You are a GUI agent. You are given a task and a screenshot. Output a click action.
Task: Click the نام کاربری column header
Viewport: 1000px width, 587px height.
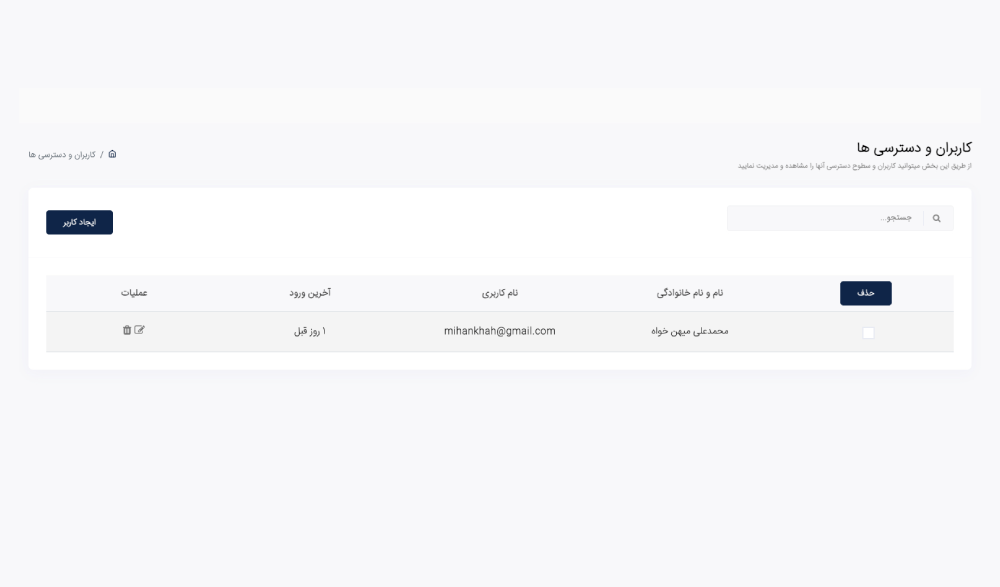pyautogui.click(x=500, y=293)
